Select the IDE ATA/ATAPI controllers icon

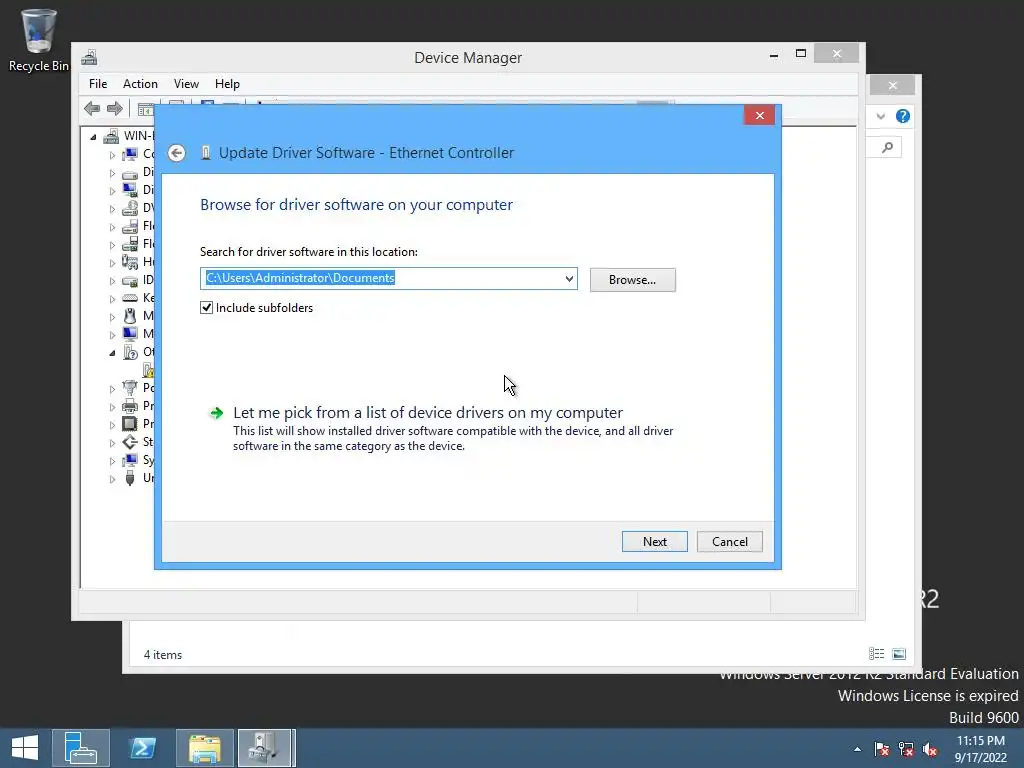(130, 281)
